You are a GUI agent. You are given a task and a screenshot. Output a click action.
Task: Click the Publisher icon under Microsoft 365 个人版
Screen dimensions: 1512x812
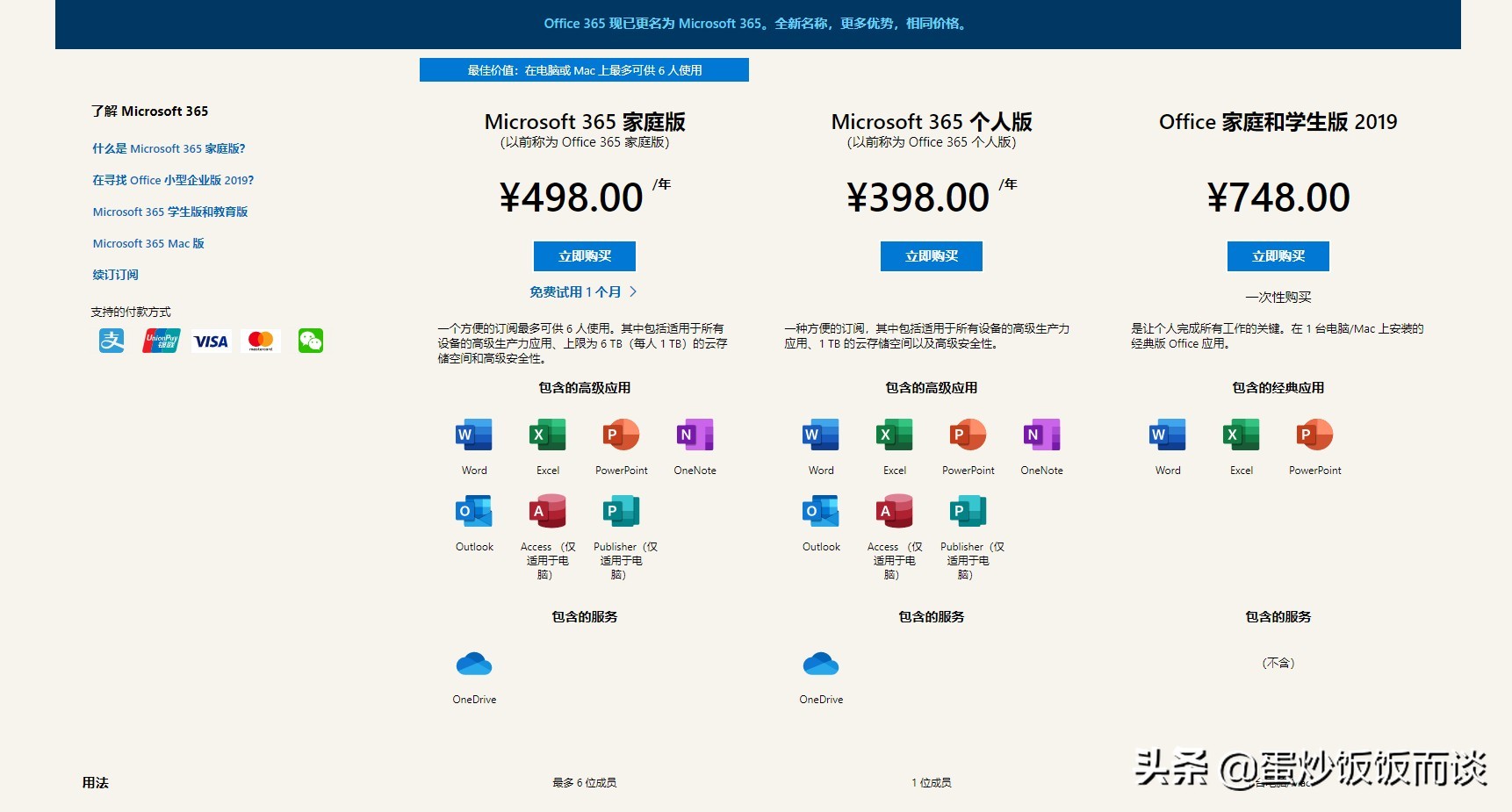(x=966, y=511)
